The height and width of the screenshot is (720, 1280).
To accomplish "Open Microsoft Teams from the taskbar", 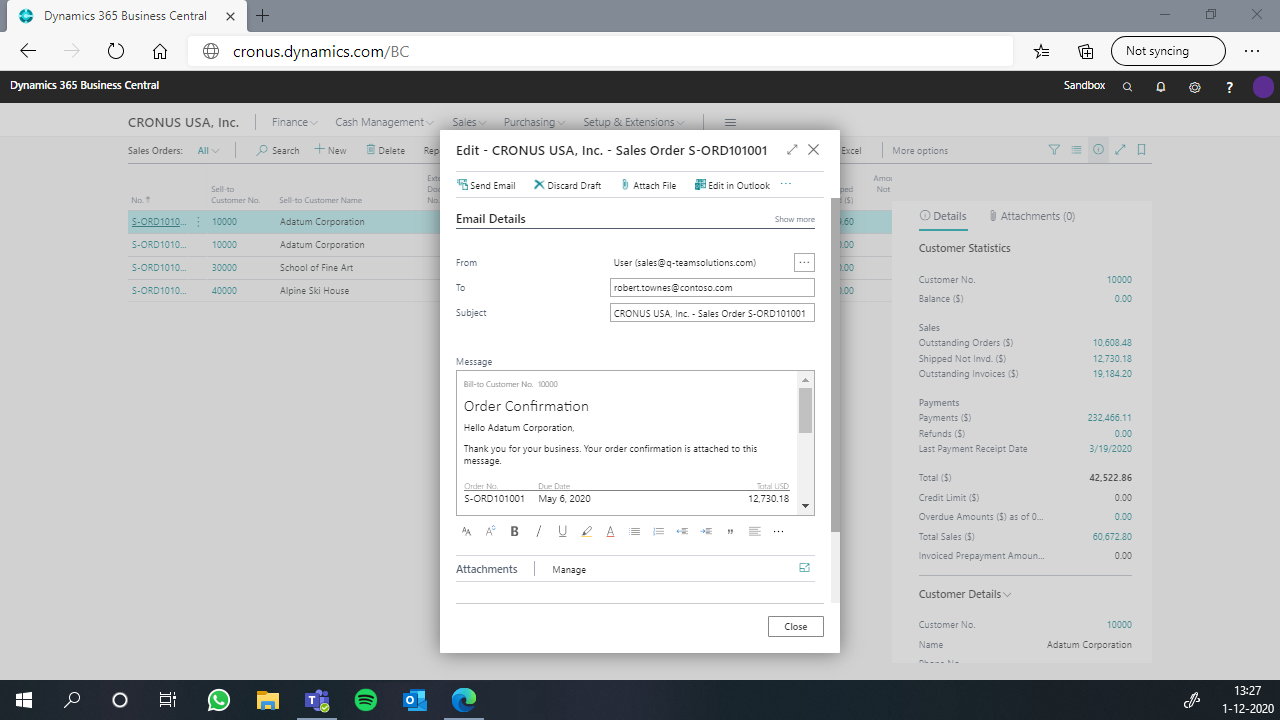I will [317, 700].
